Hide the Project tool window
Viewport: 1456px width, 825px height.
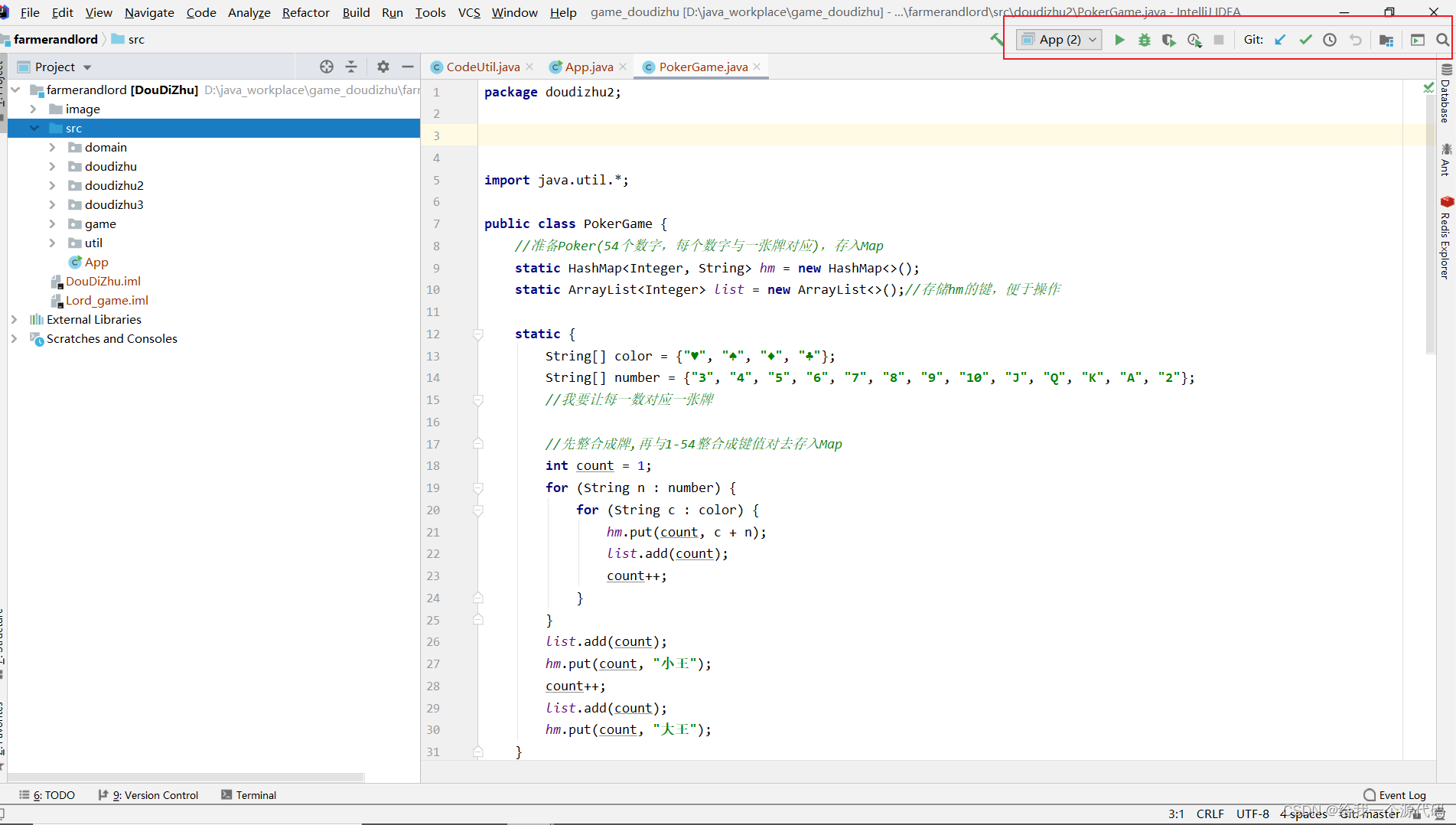[408, 67]
